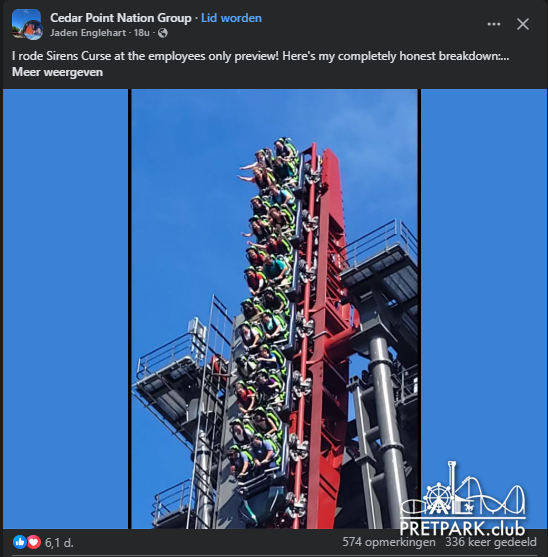Expand post text with Meer weergeven
The height and width of the screenshot is (557, 548).
(x=57, y=72)
